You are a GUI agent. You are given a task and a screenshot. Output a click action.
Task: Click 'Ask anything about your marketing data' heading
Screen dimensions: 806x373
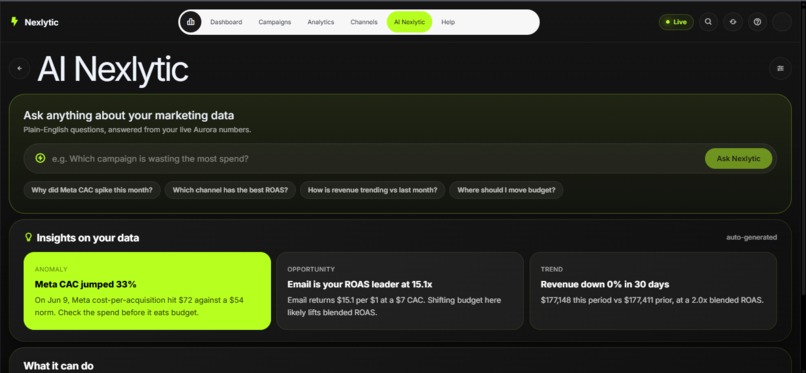(x=129, y=116)
